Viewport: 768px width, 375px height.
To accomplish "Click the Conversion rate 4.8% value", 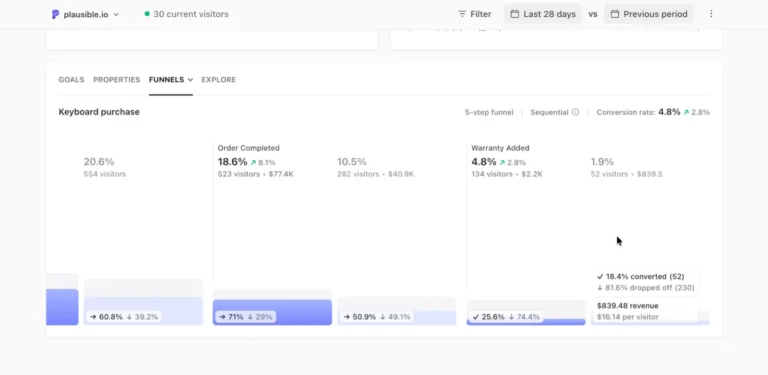I will click(x=669, y=112).
